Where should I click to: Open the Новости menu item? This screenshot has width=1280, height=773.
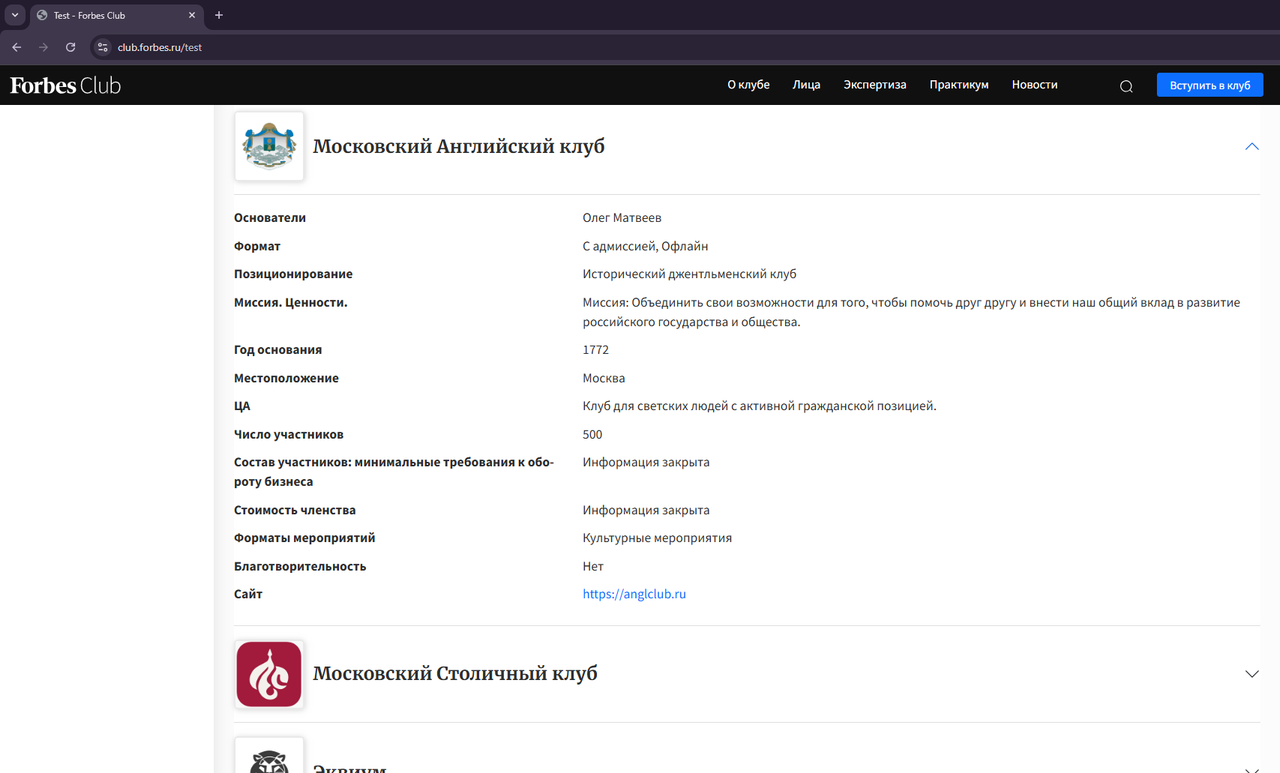click(1034, 85)
